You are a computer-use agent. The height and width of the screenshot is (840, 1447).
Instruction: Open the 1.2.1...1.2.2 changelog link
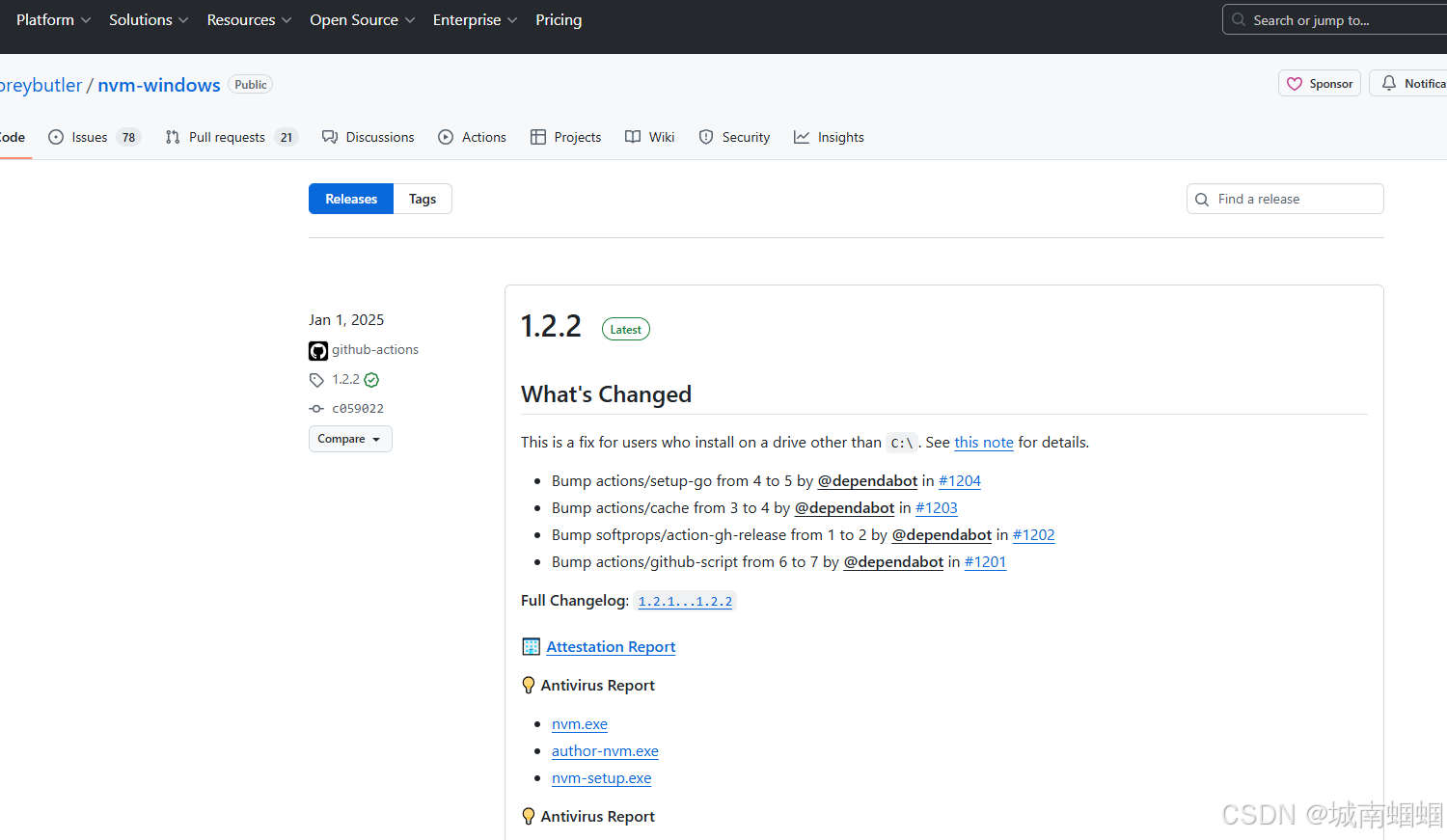(x=685, y=602)
